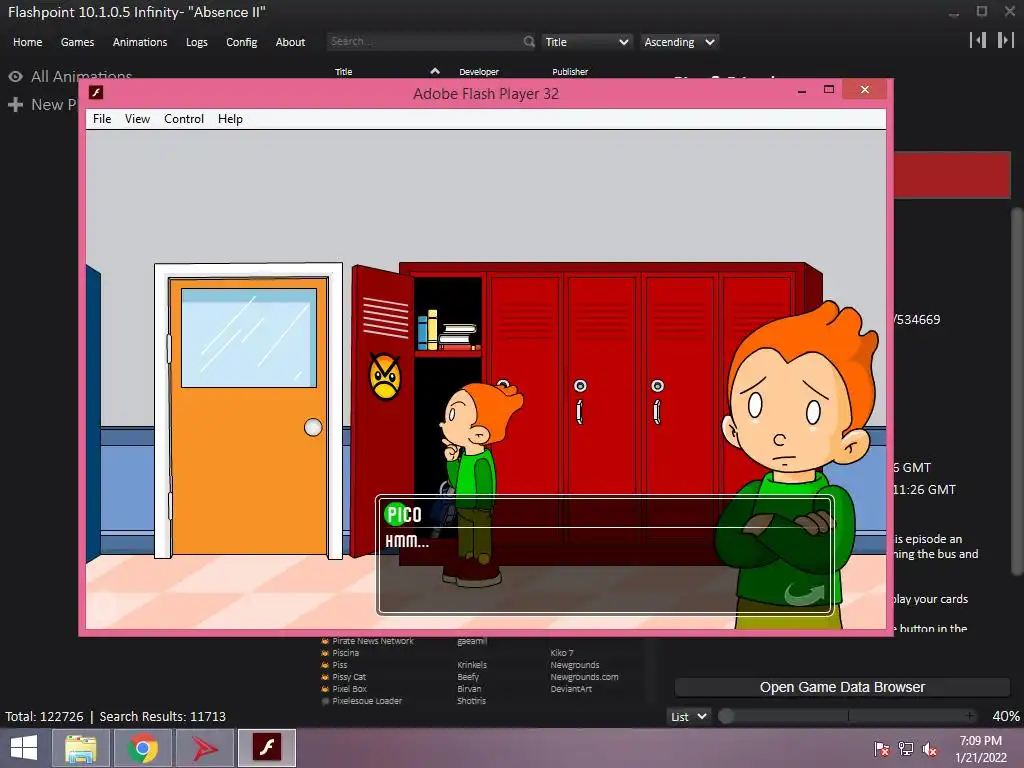Click the Flash Player title bar icon

point(96,93)
